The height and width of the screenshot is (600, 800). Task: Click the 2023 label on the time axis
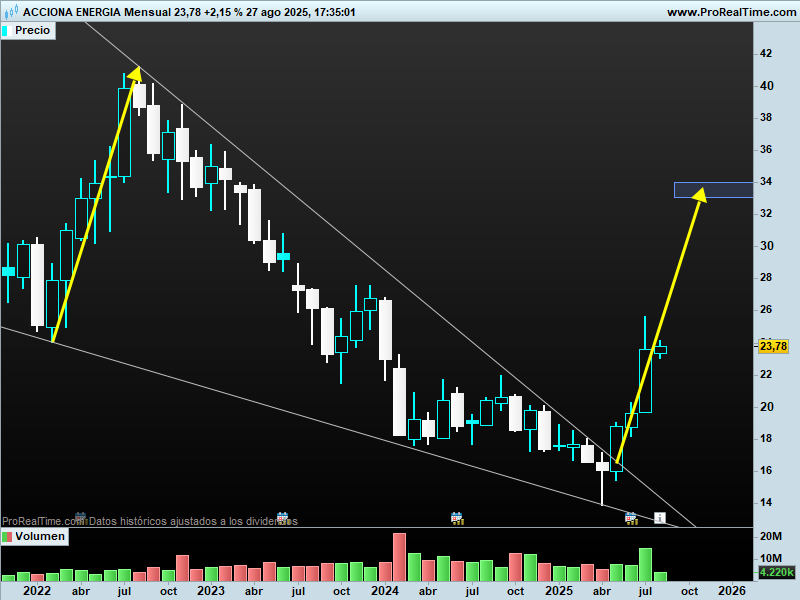[211, 591]
